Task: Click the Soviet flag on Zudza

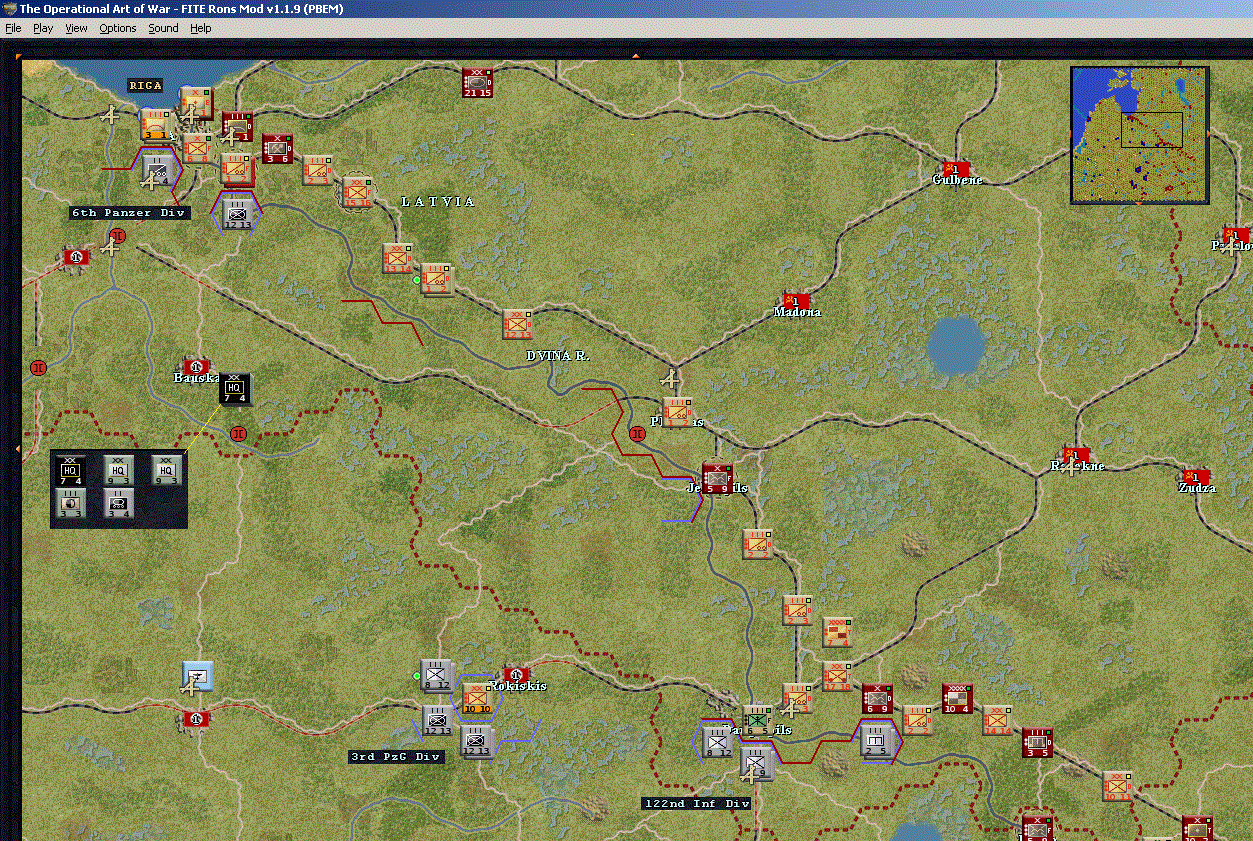Action: pyautogui.click(x=1194, y=476)
